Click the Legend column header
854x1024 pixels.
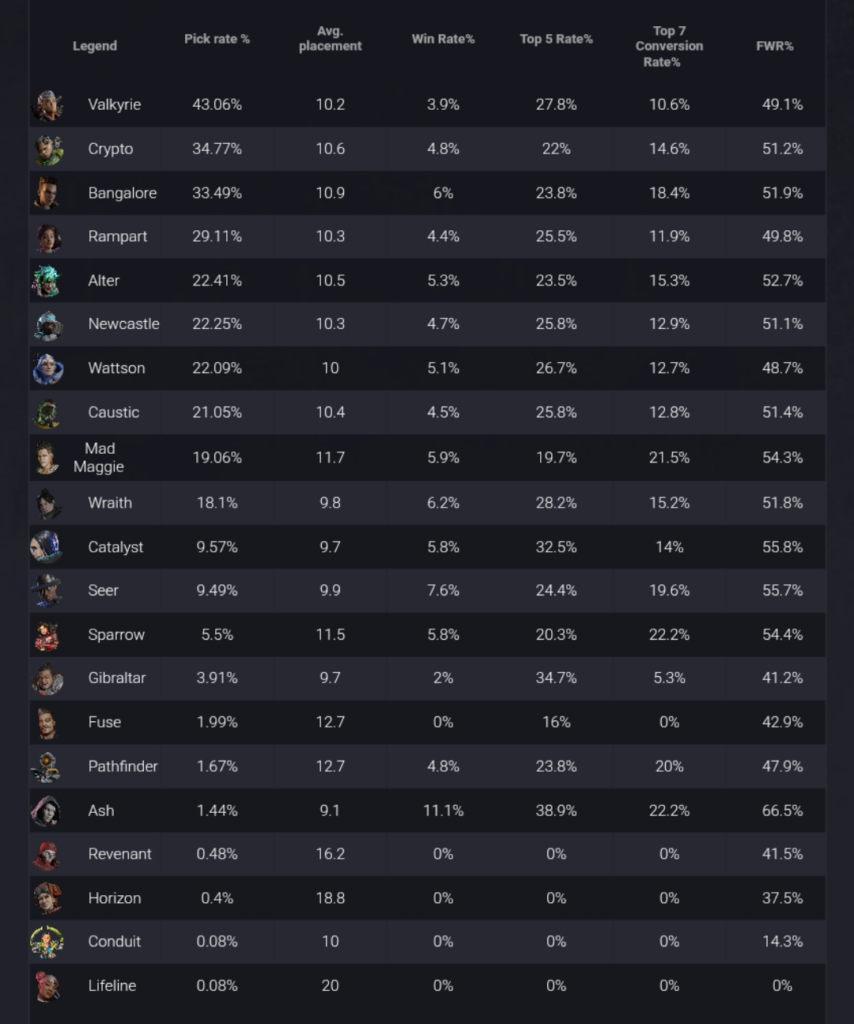(x=95, y=46)
